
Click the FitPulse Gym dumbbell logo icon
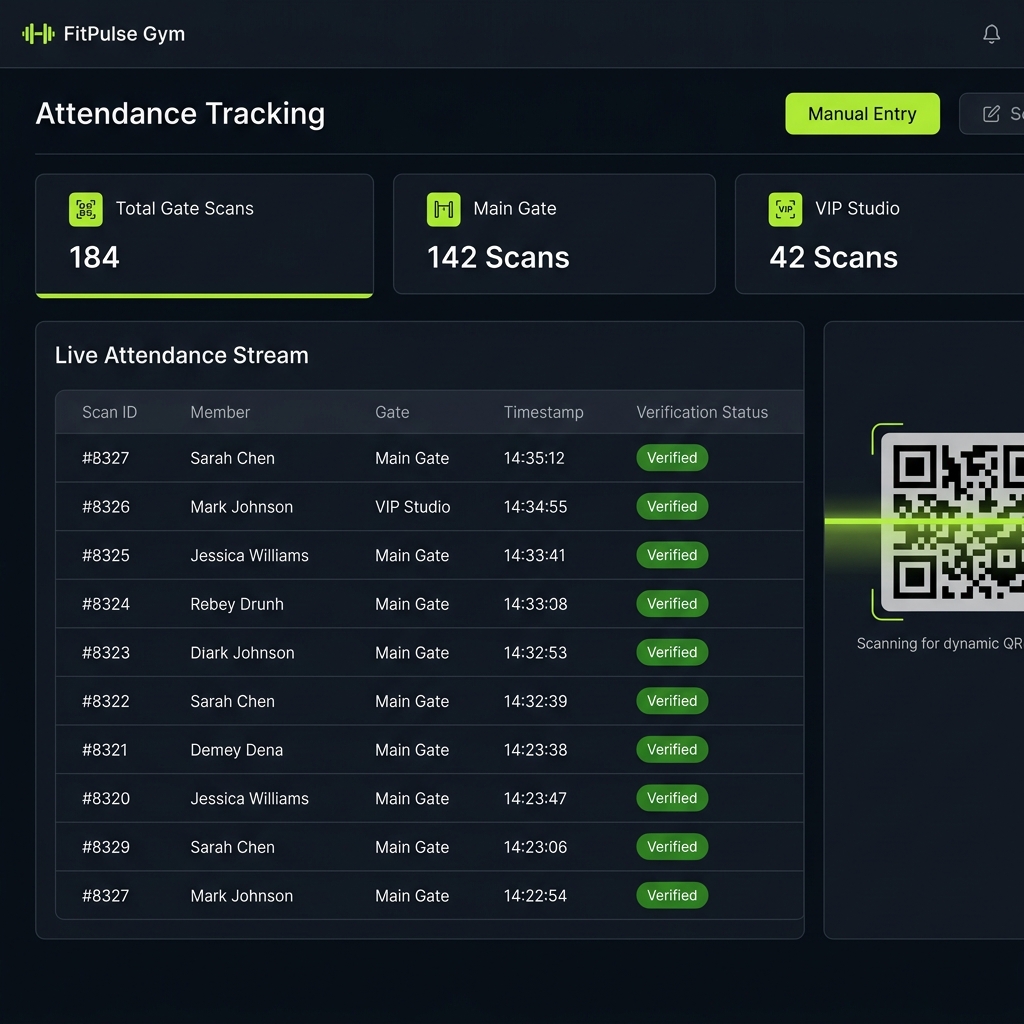39,33
